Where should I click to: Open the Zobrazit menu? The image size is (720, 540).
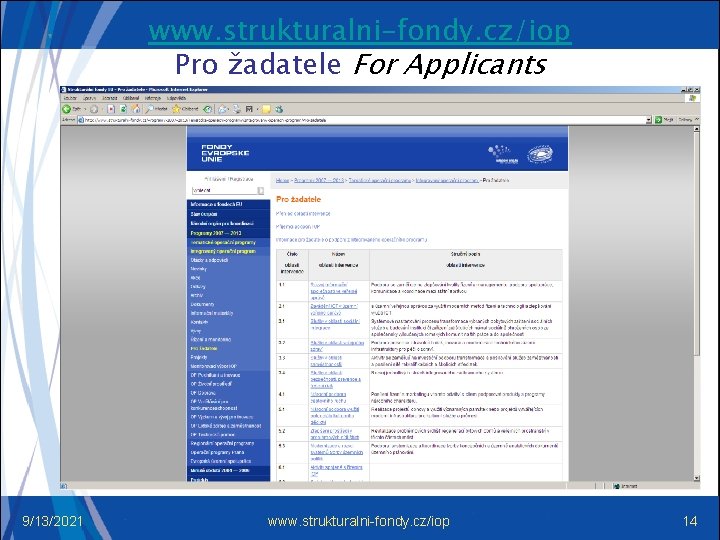tap(110, 98)
